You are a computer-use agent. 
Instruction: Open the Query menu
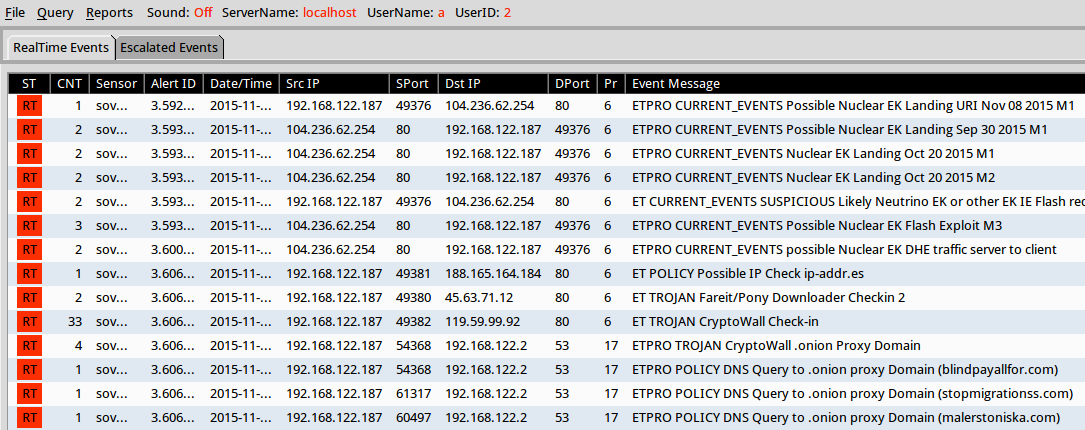tap(55, 13)
